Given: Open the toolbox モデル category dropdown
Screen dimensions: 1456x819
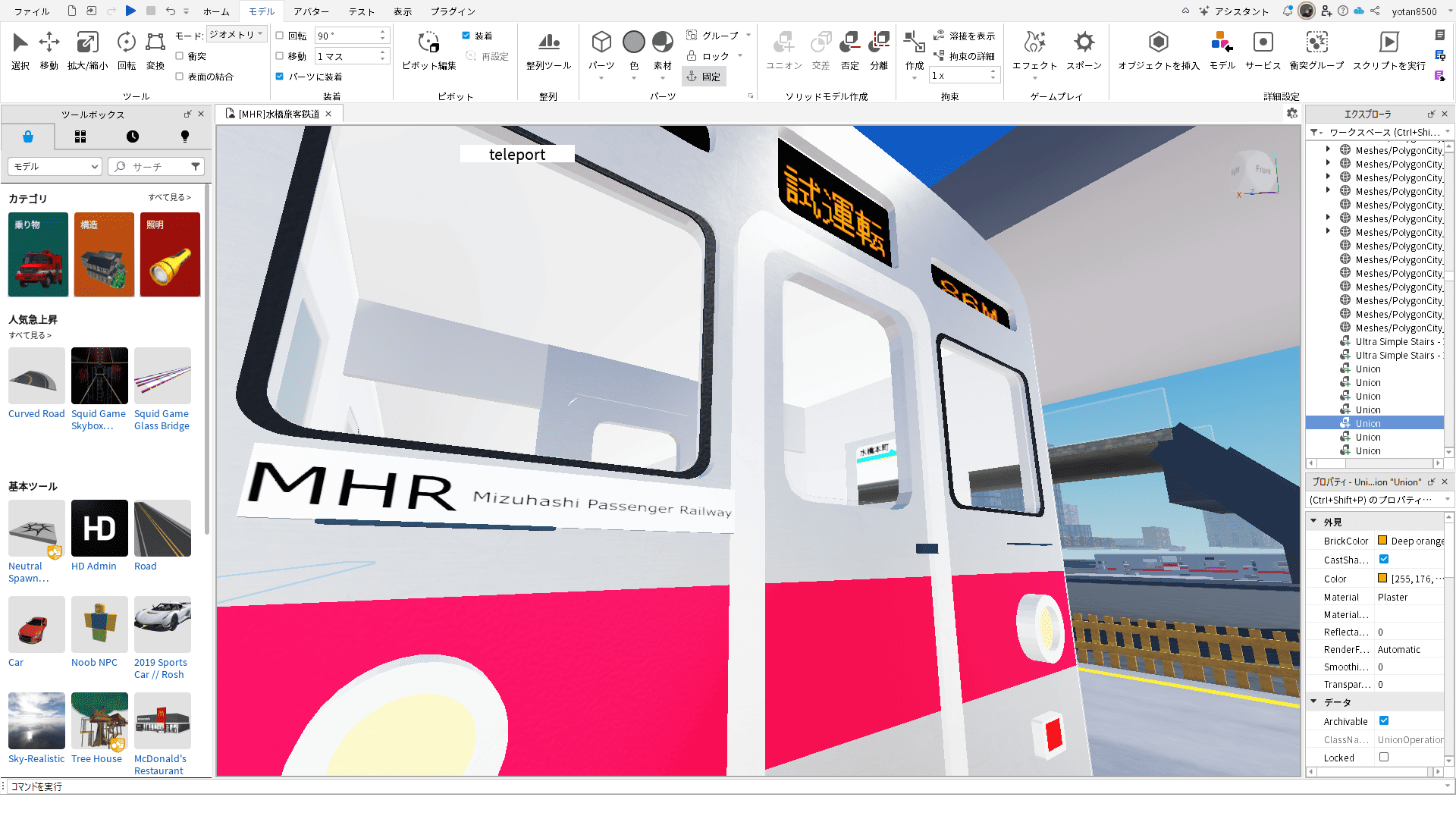Looking at the screenshot, I should click(55, 167).
